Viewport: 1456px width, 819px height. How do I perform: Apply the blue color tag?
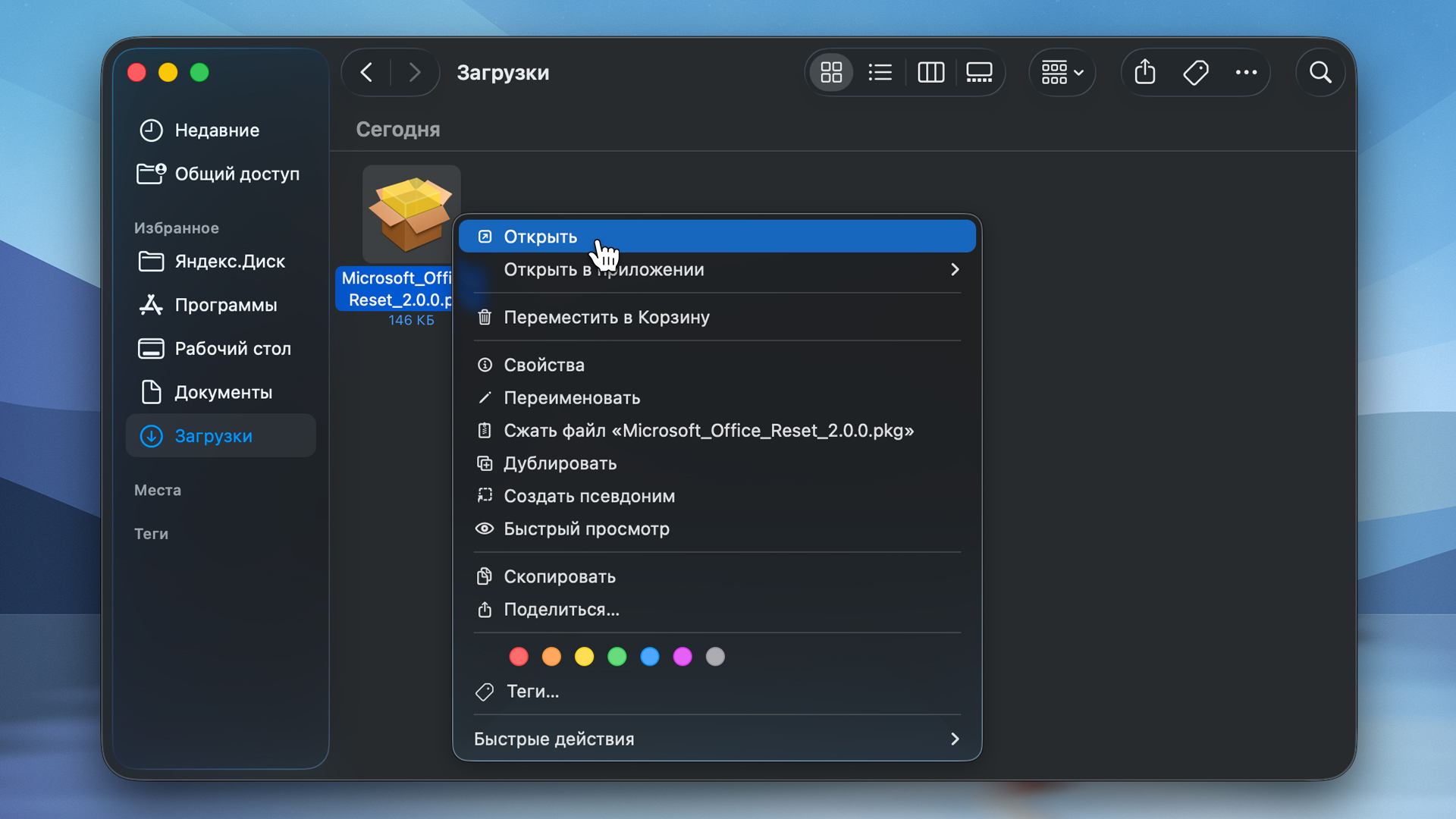pyautogui.click(x=650, y=657)
